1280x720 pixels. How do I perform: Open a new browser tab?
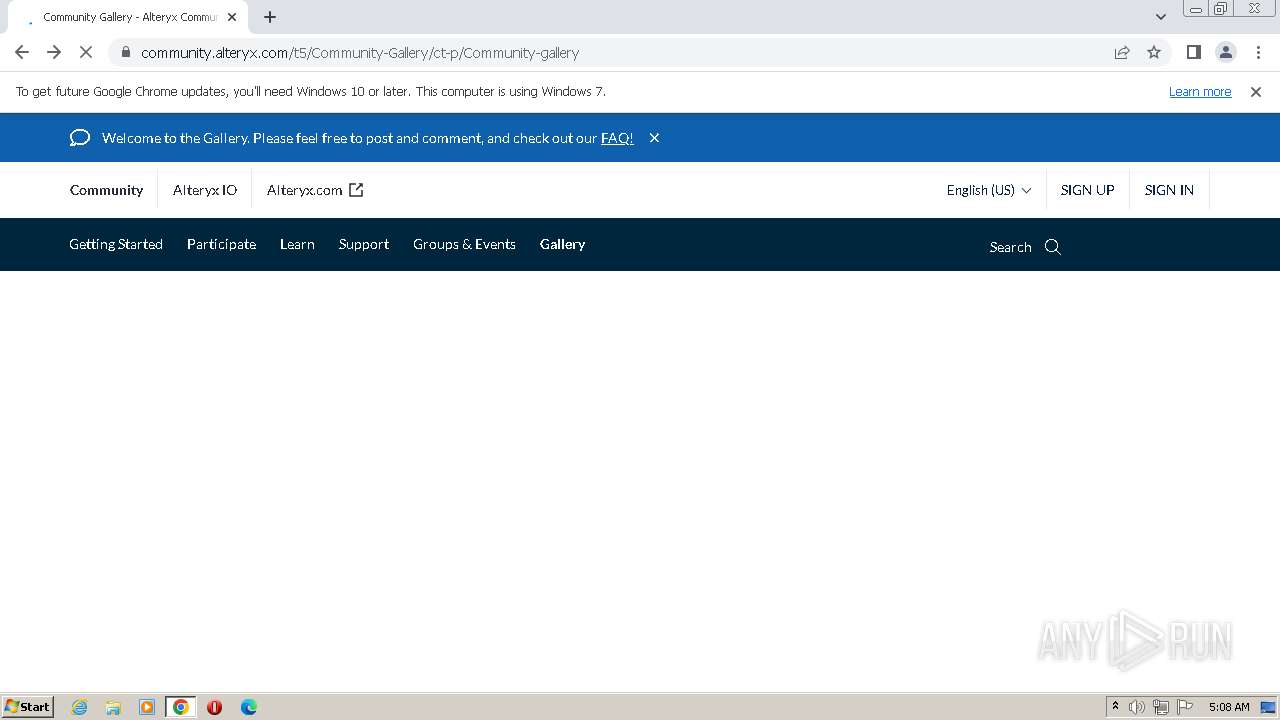(270, 17)
